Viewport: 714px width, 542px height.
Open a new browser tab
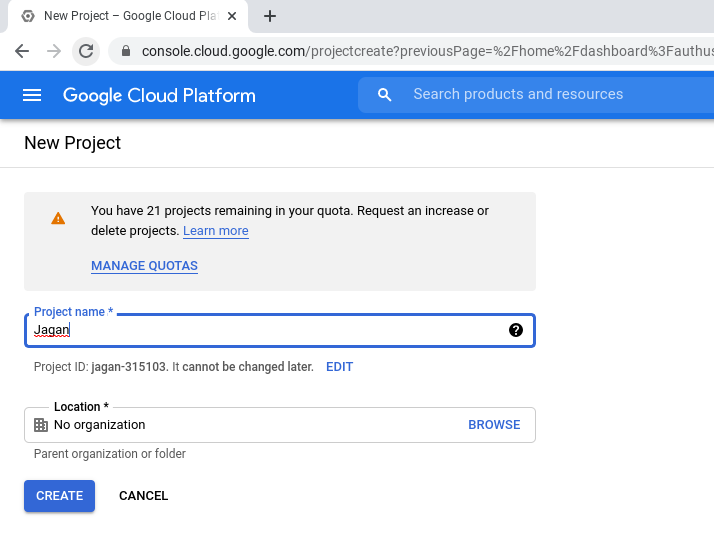[x=270, y=16]
